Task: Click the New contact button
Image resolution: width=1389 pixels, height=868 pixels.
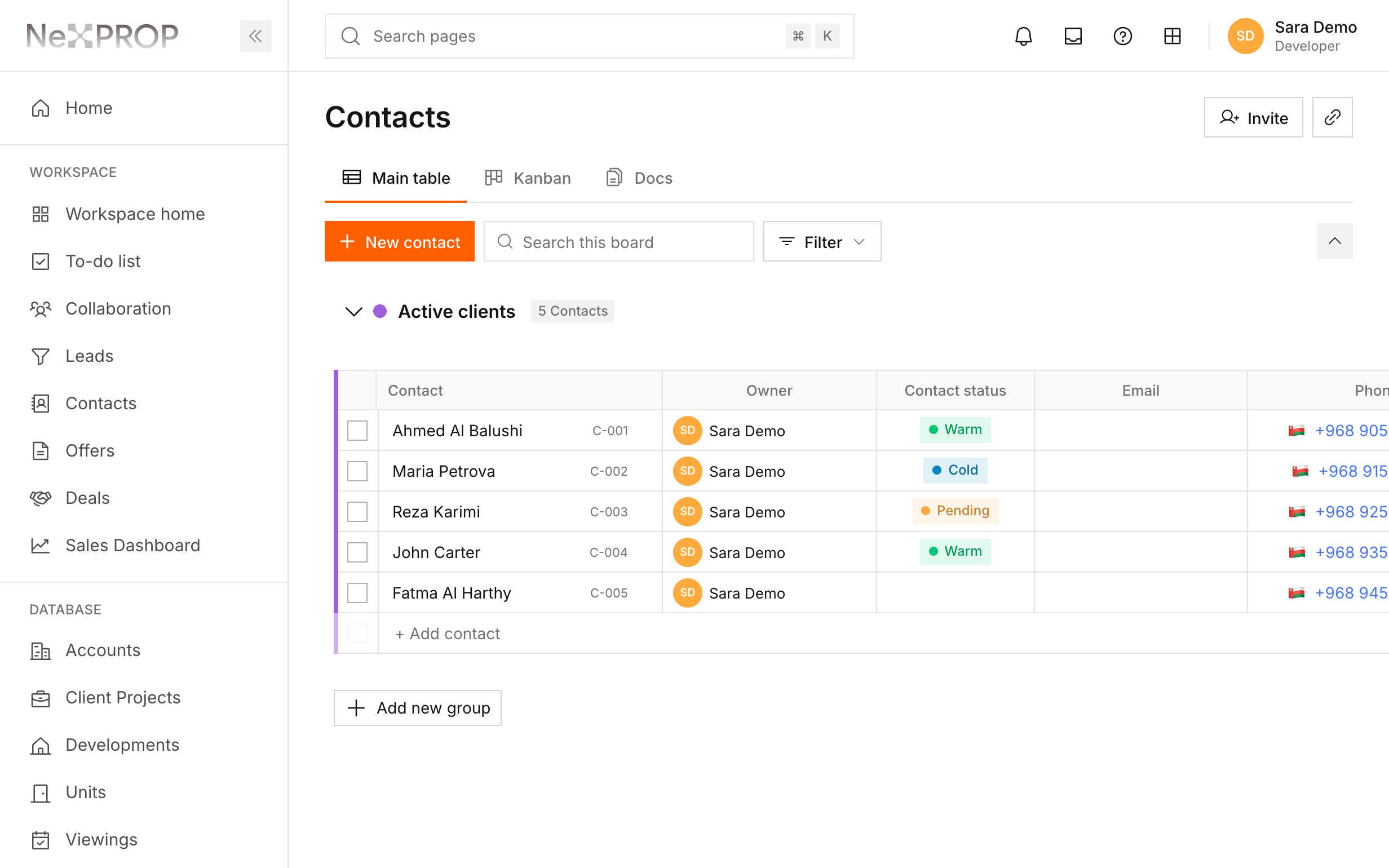Action: pos(400,242)
